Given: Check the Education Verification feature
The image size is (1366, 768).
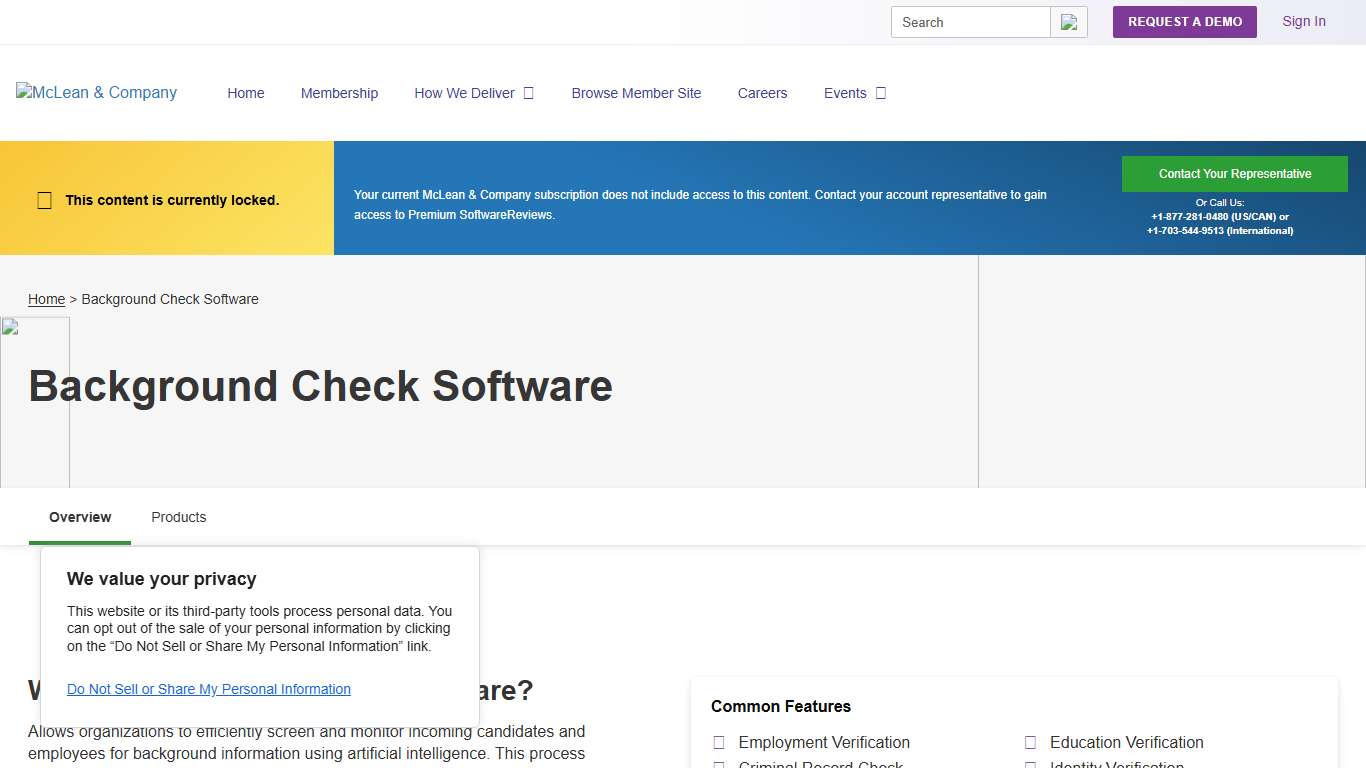Looking at the screenshot, I should click(x=1030, y=742).
